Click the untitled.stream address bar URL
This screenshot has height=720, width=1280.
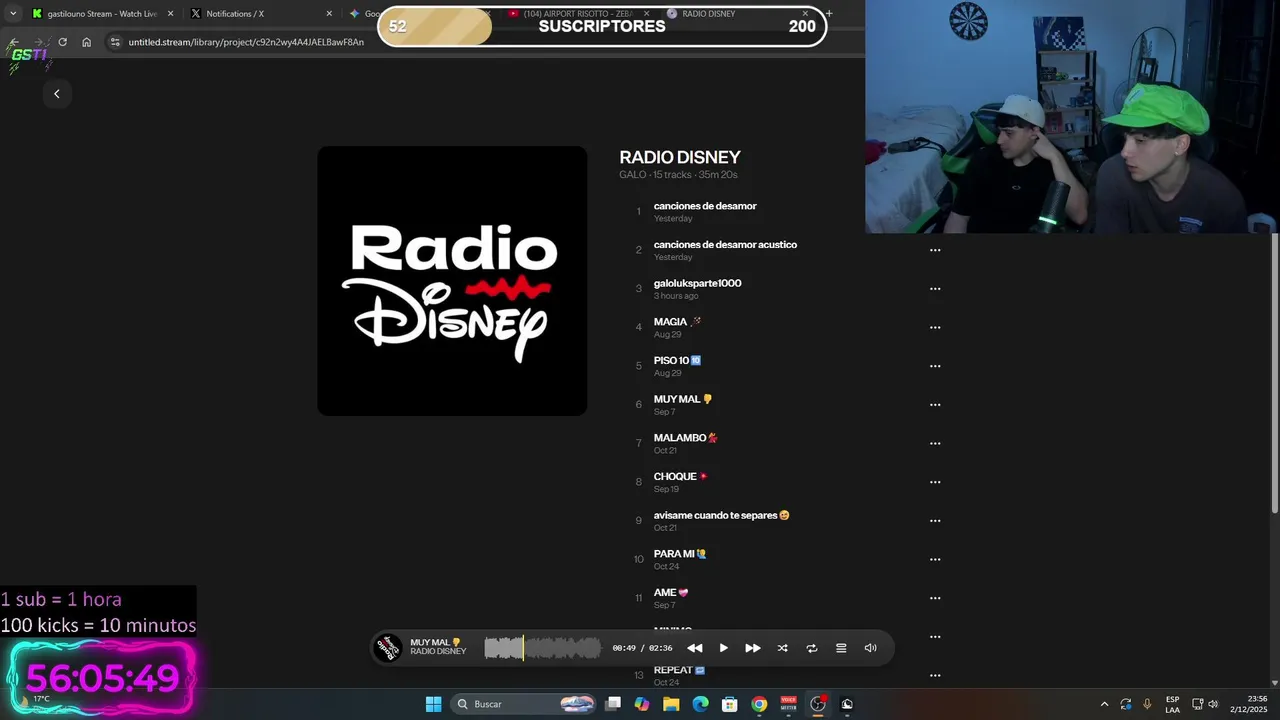(x=246, y=42)
